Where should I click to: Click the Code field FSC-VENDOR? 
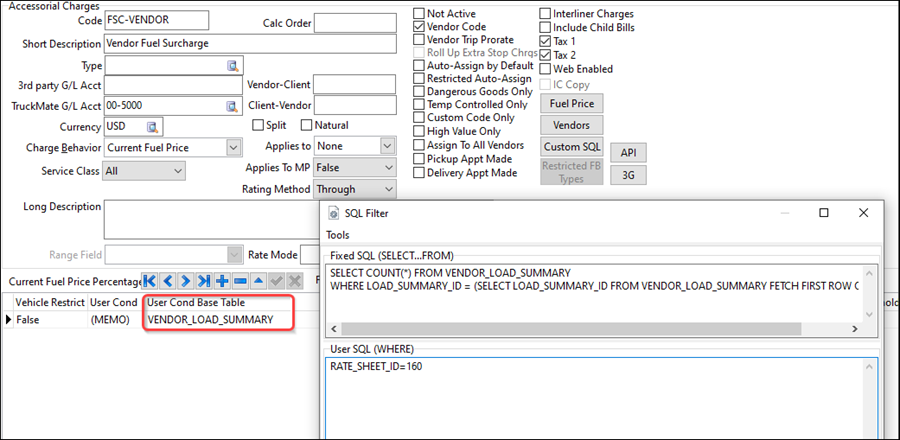pos(156,20)
